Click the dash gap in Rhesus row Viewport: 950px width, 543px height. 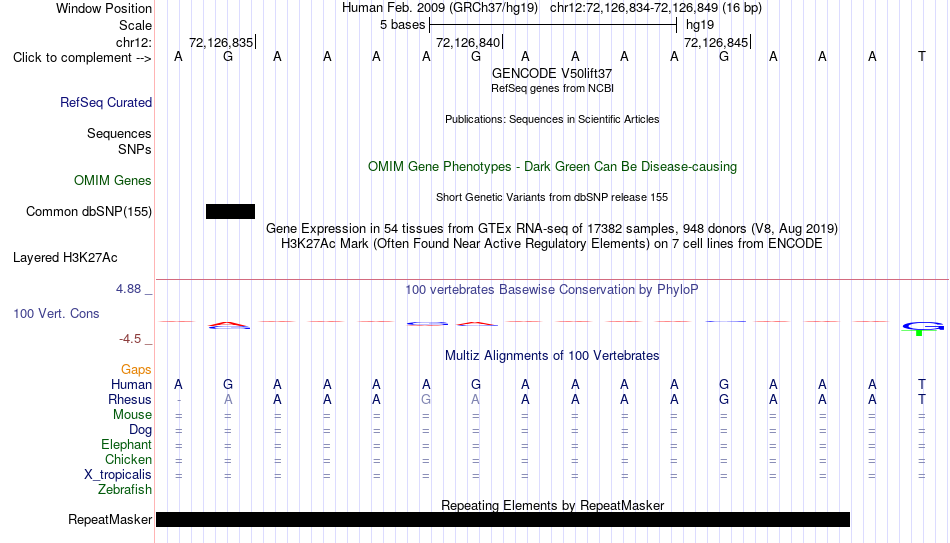[x=179, y=400]
